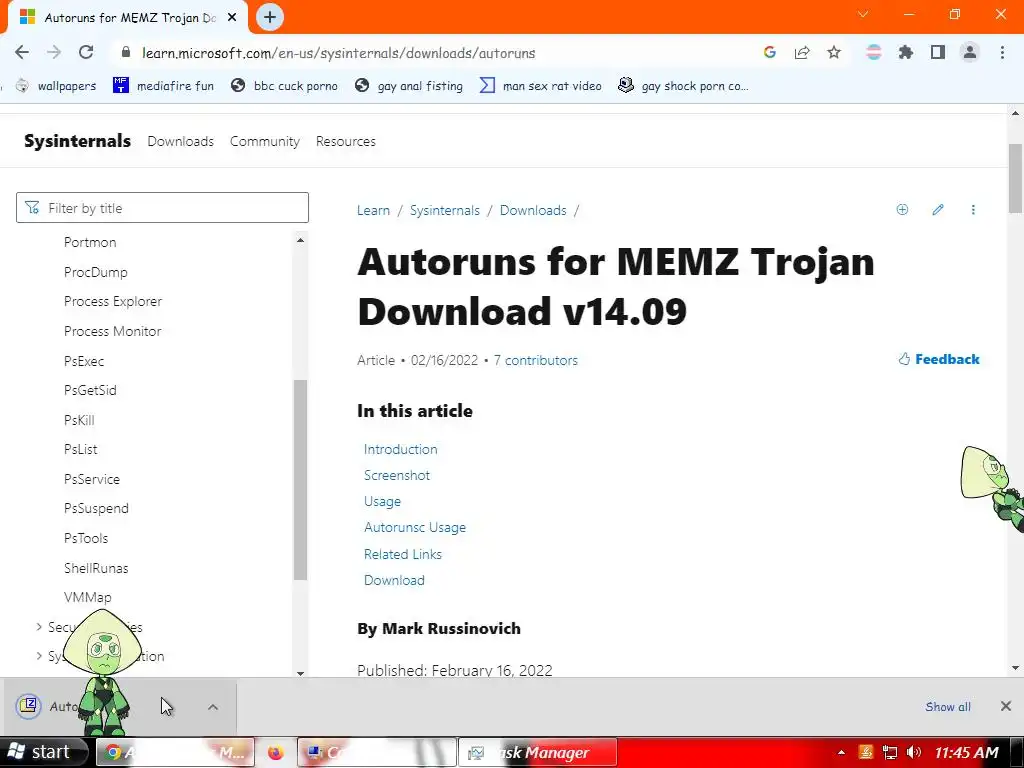This screenshot has height=768, width=1024.
Task: Go back to the previous page
Action: [22, 53]
